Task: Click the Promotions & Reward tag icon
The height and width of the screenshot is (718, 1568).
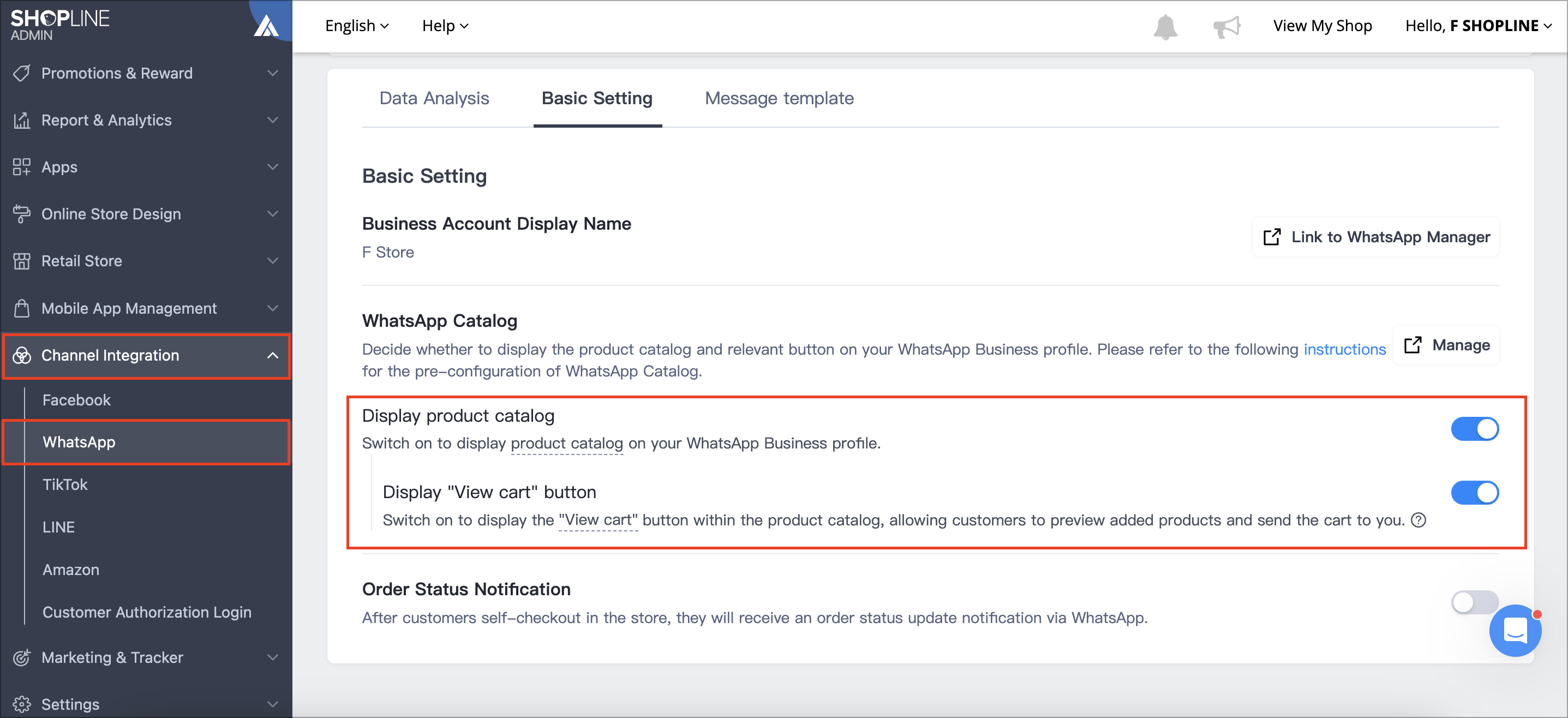Action: [x=21, y=73]
